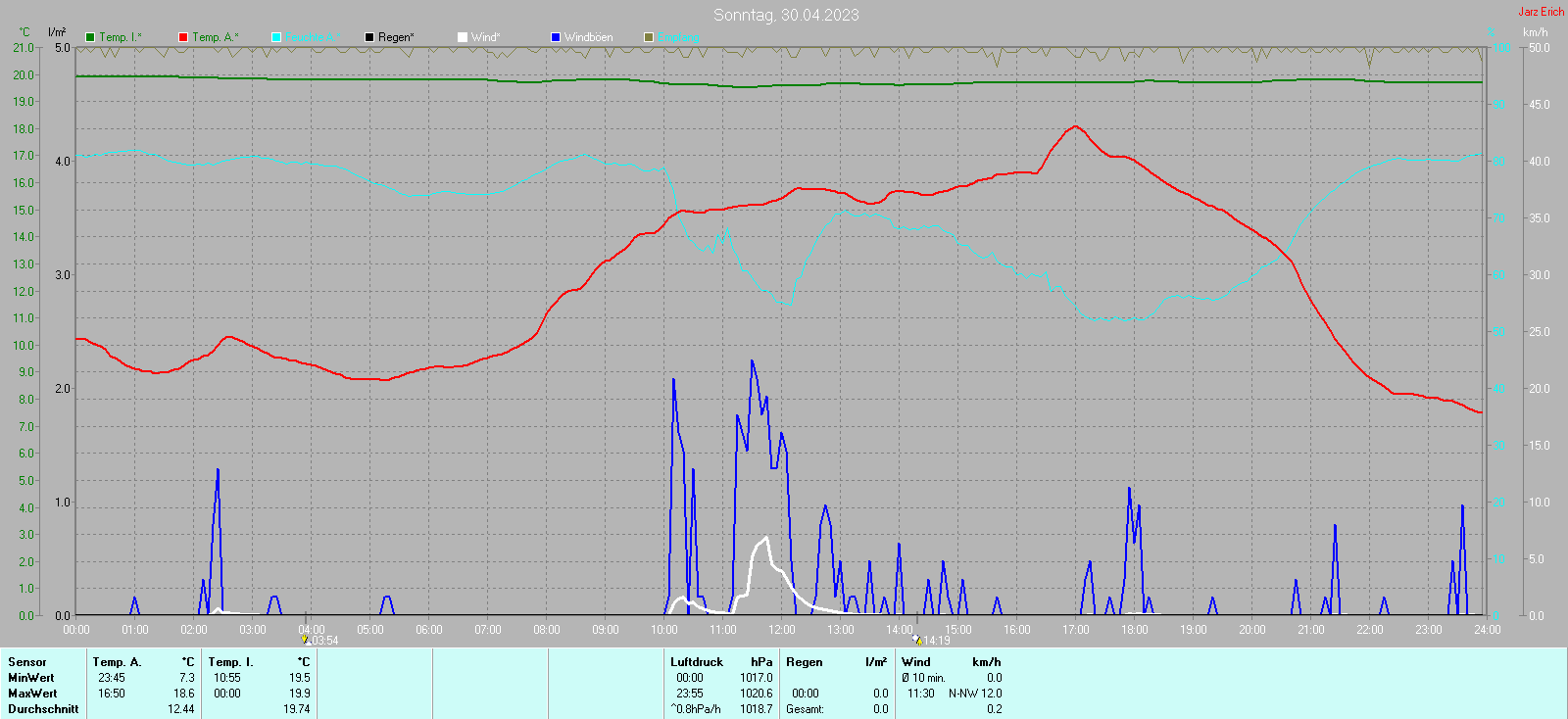Select the olive Empfang legend swatch
The width and height of the screenshot is (1568, 719).
click(649, 37)
